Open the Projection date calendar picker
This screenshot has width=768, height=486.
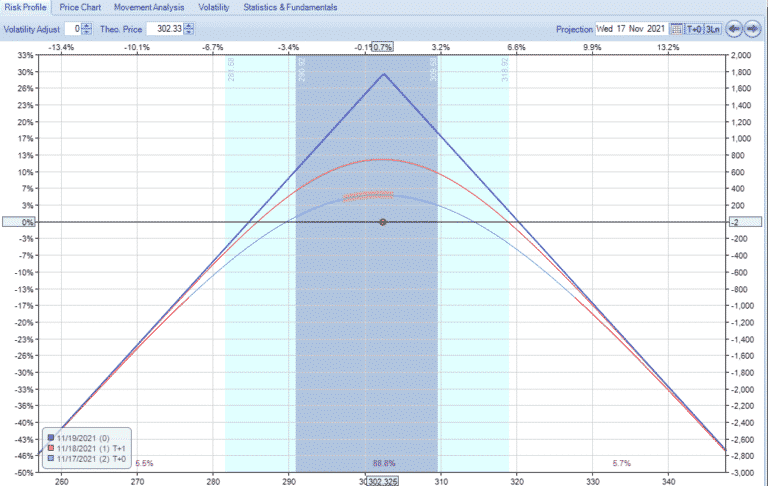(677, 29)
